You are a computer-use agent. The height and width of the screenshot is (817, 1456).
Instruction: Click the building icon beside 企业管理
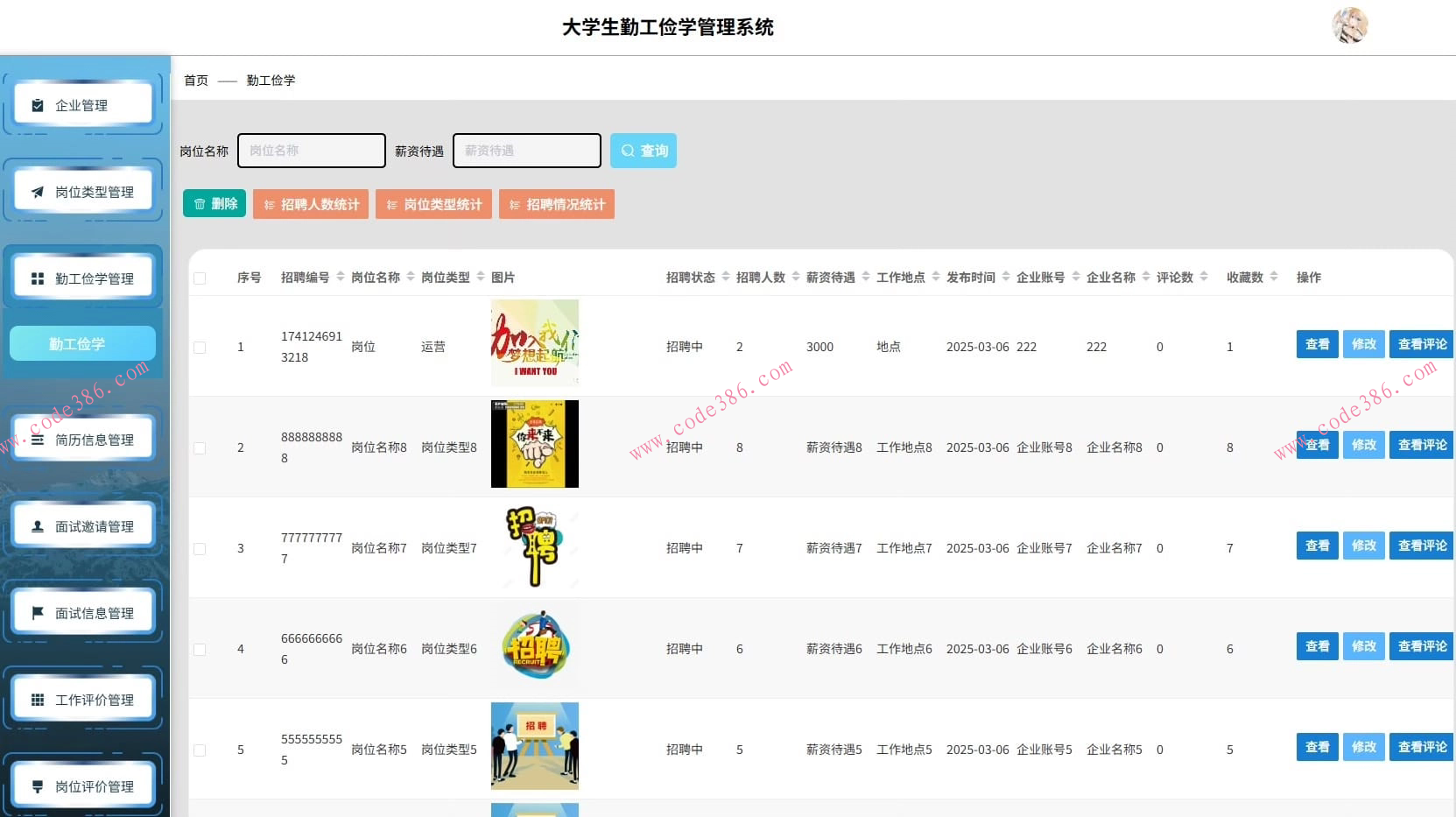click(37, 104)
